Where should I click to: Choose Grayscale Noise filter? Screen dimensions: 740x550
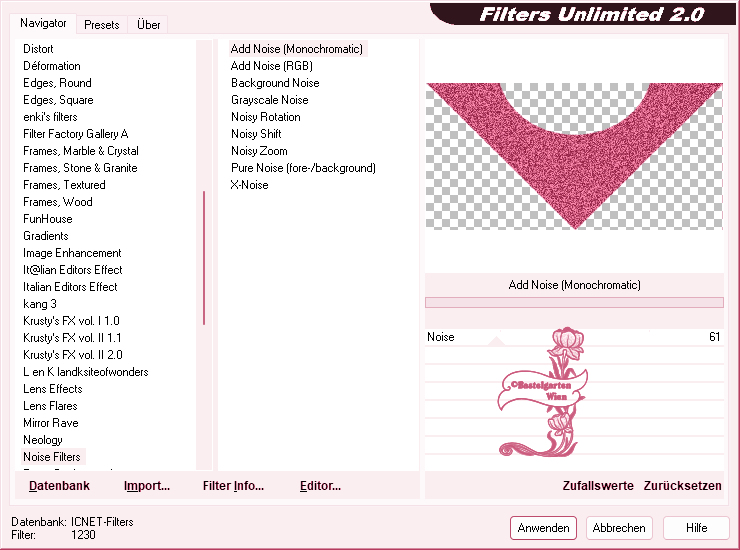coord(269,100)
